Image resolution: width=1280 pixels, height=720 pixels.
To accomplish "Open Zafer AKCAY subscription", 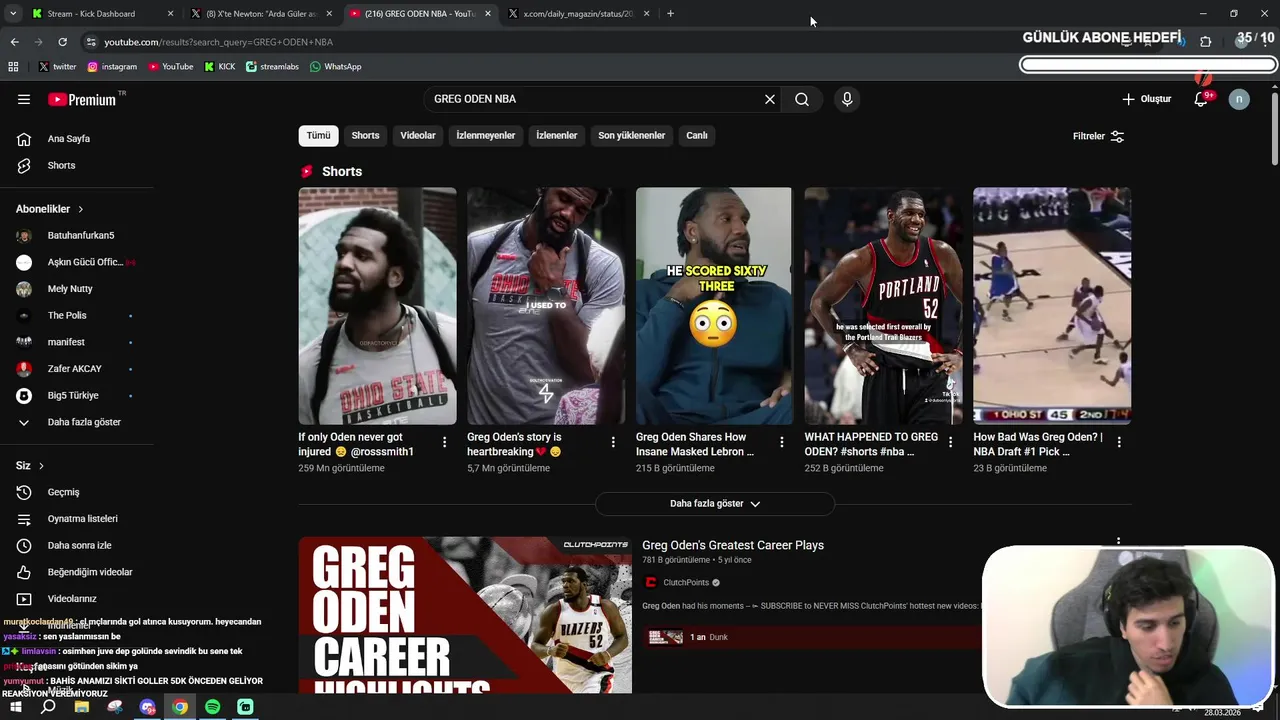I will click(77, 369).
